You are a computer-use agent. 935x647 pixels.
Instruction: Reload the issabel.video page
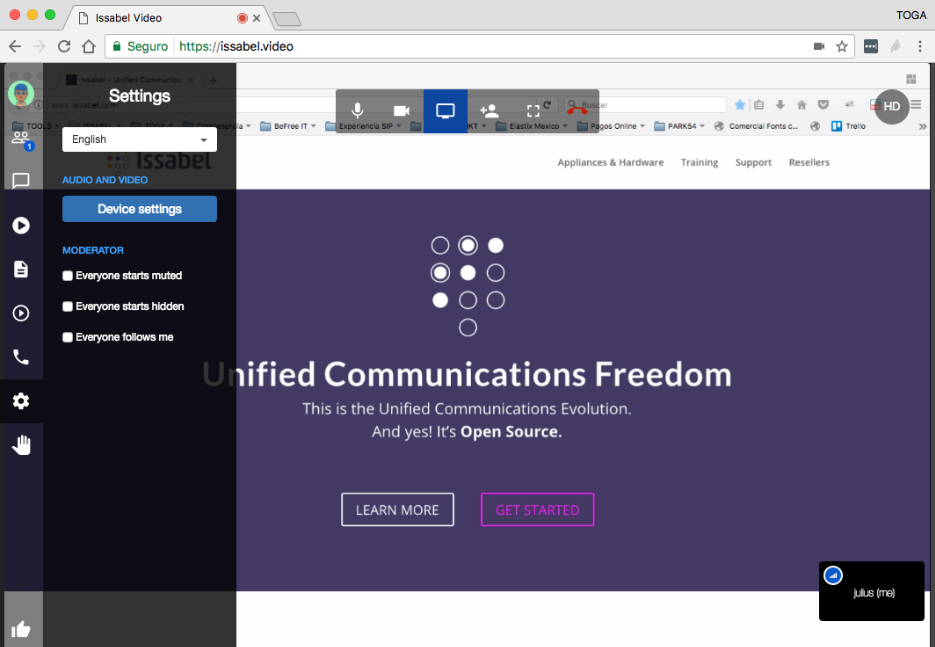click(x=64, y=47)
